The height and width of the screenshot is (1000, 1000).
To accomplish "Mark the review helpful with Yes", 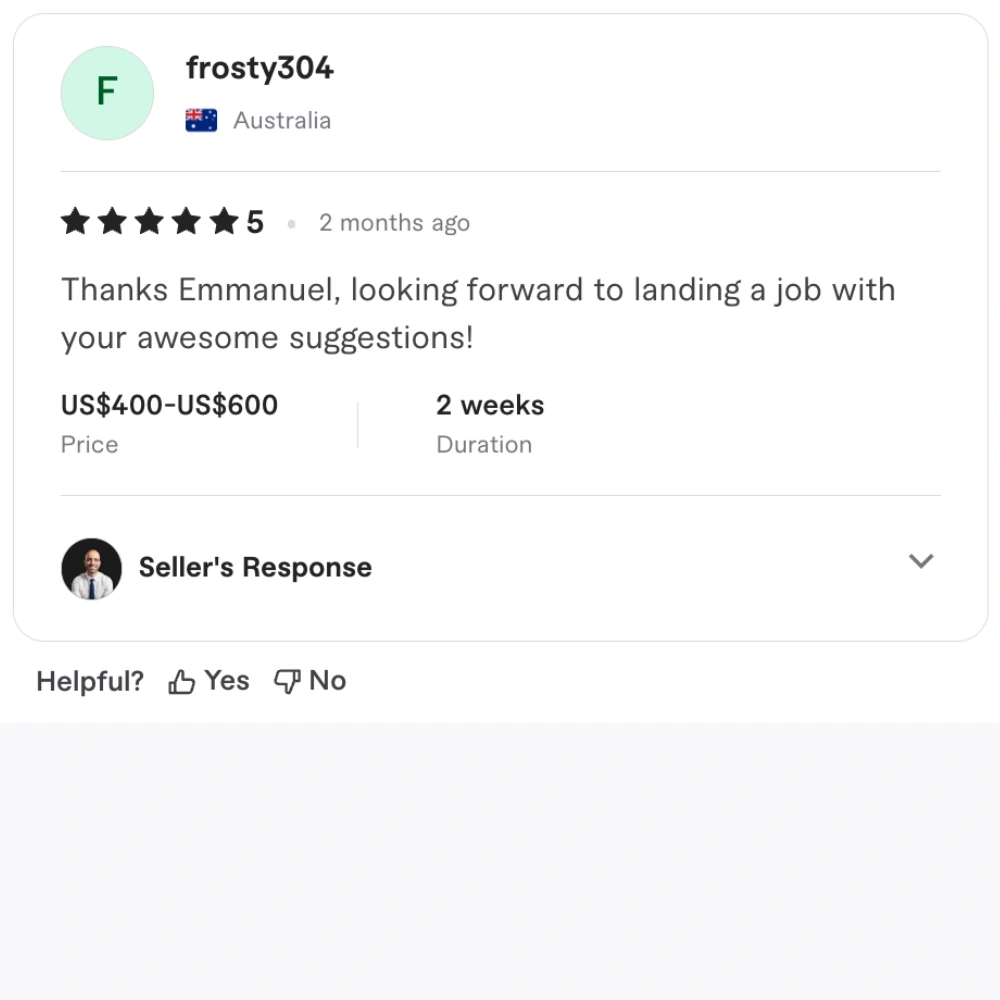I will [226, 681].
